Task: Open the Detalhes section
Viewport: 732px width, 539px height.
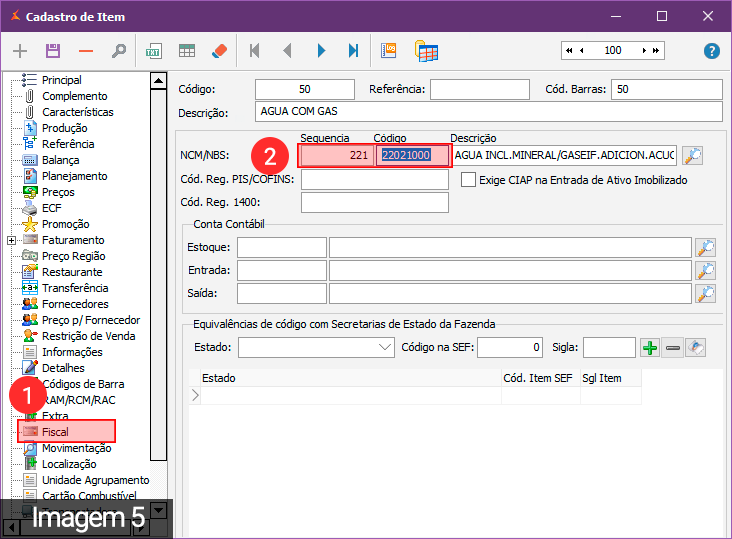Action: pyautogui.click(x=63, y=368)
